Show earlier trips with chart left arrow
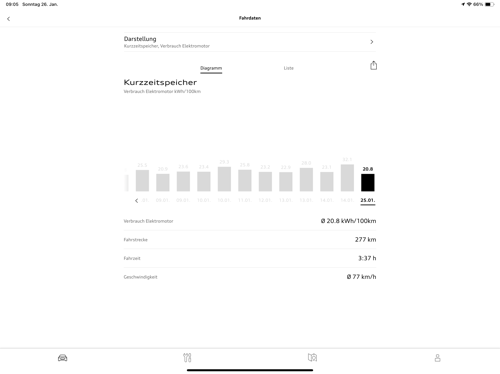Screen dimensions: 500x374 (x=136, y=200)
